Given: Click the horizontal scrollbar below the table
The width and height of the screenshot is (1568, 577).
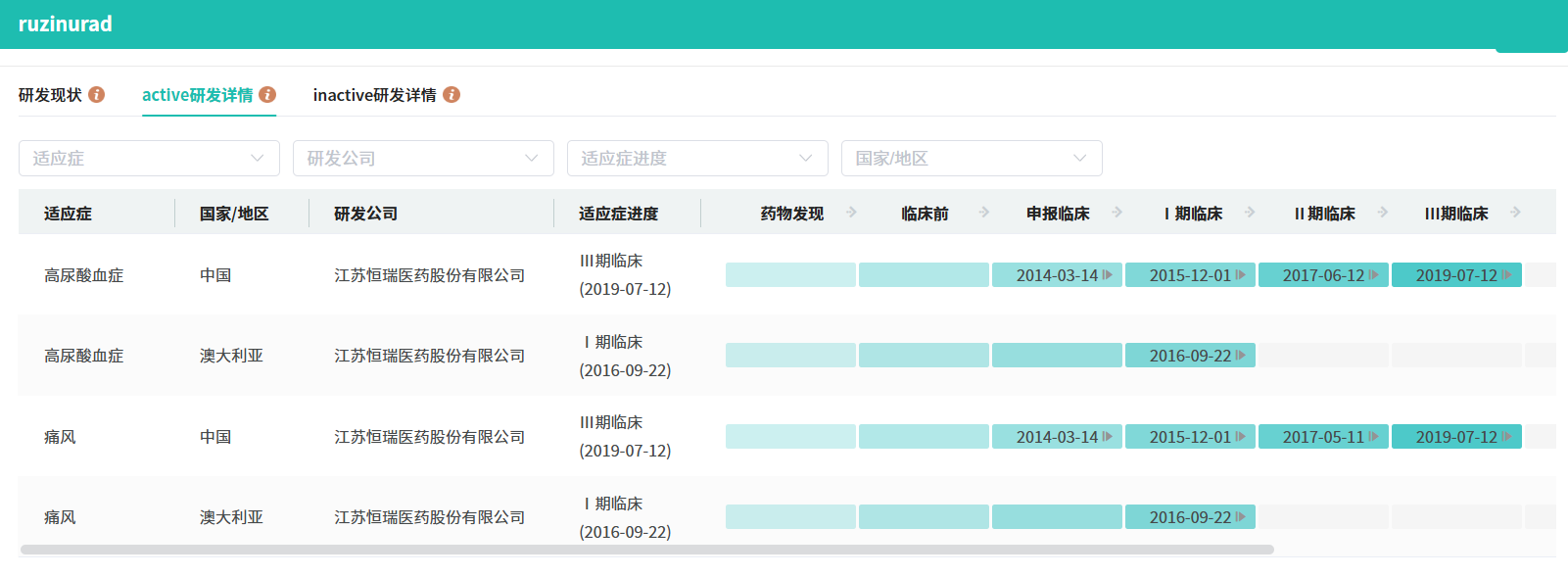Looking at the screenshot, I should [646, 550].
